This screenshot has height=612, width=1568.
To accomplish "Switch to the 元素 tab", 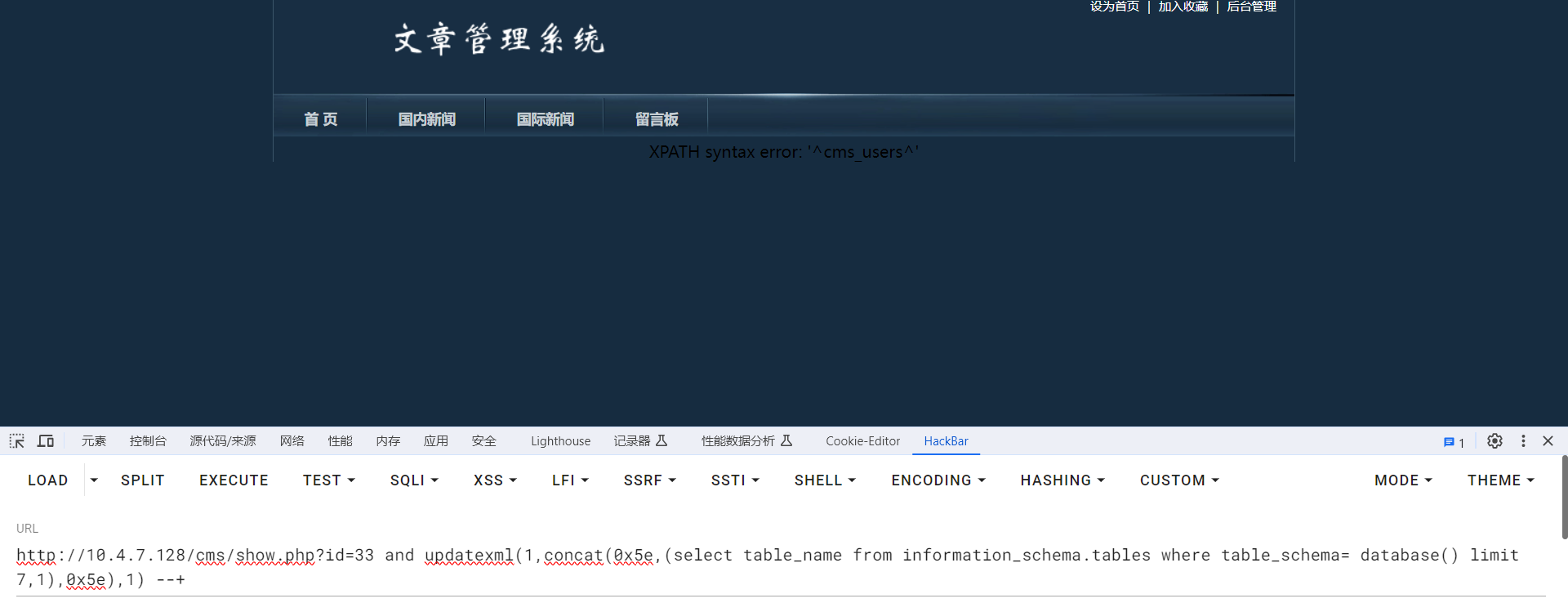I will pos(94,441).
